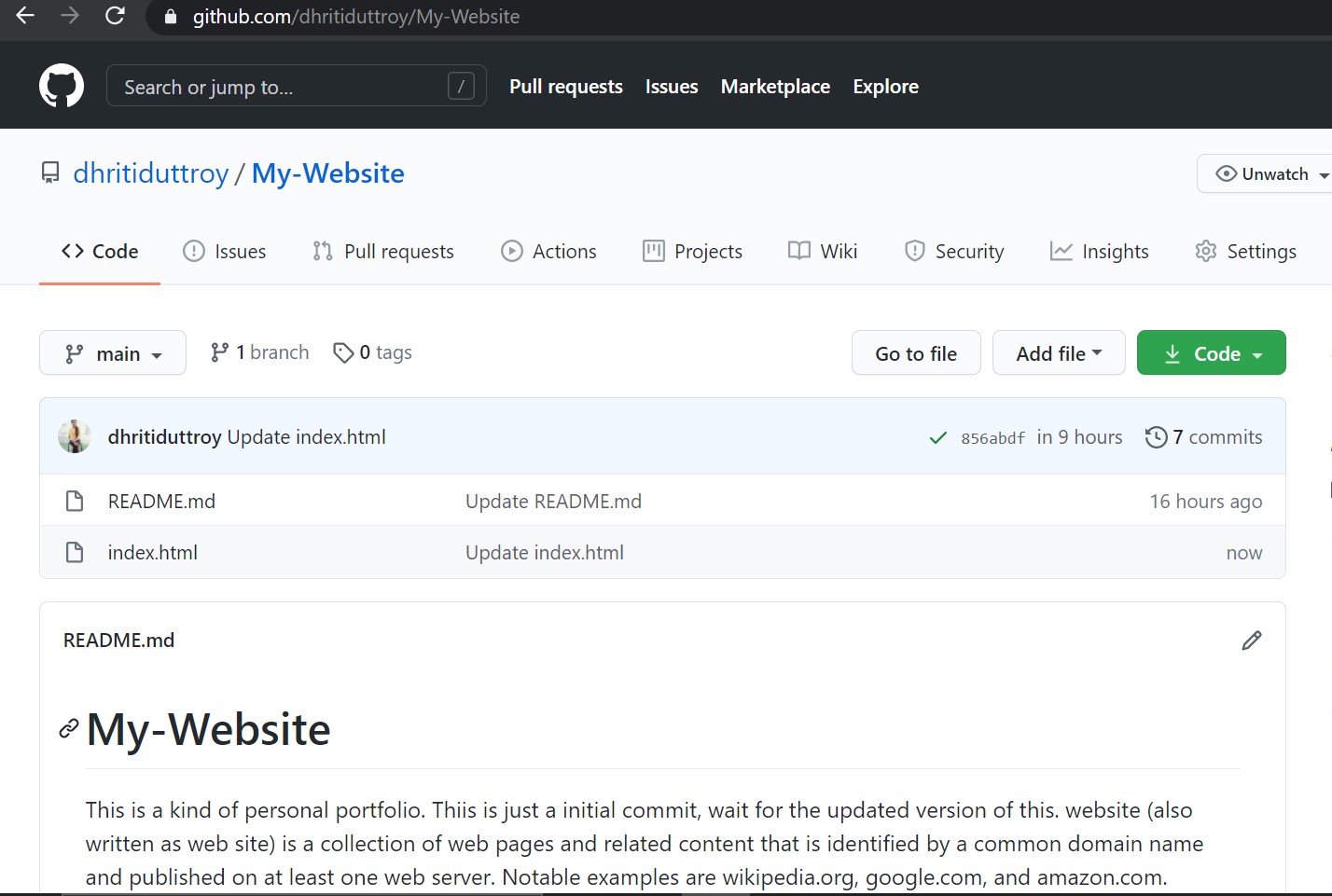Open the README.md file
The image size is (1332, 896).
tap(161, 502)
